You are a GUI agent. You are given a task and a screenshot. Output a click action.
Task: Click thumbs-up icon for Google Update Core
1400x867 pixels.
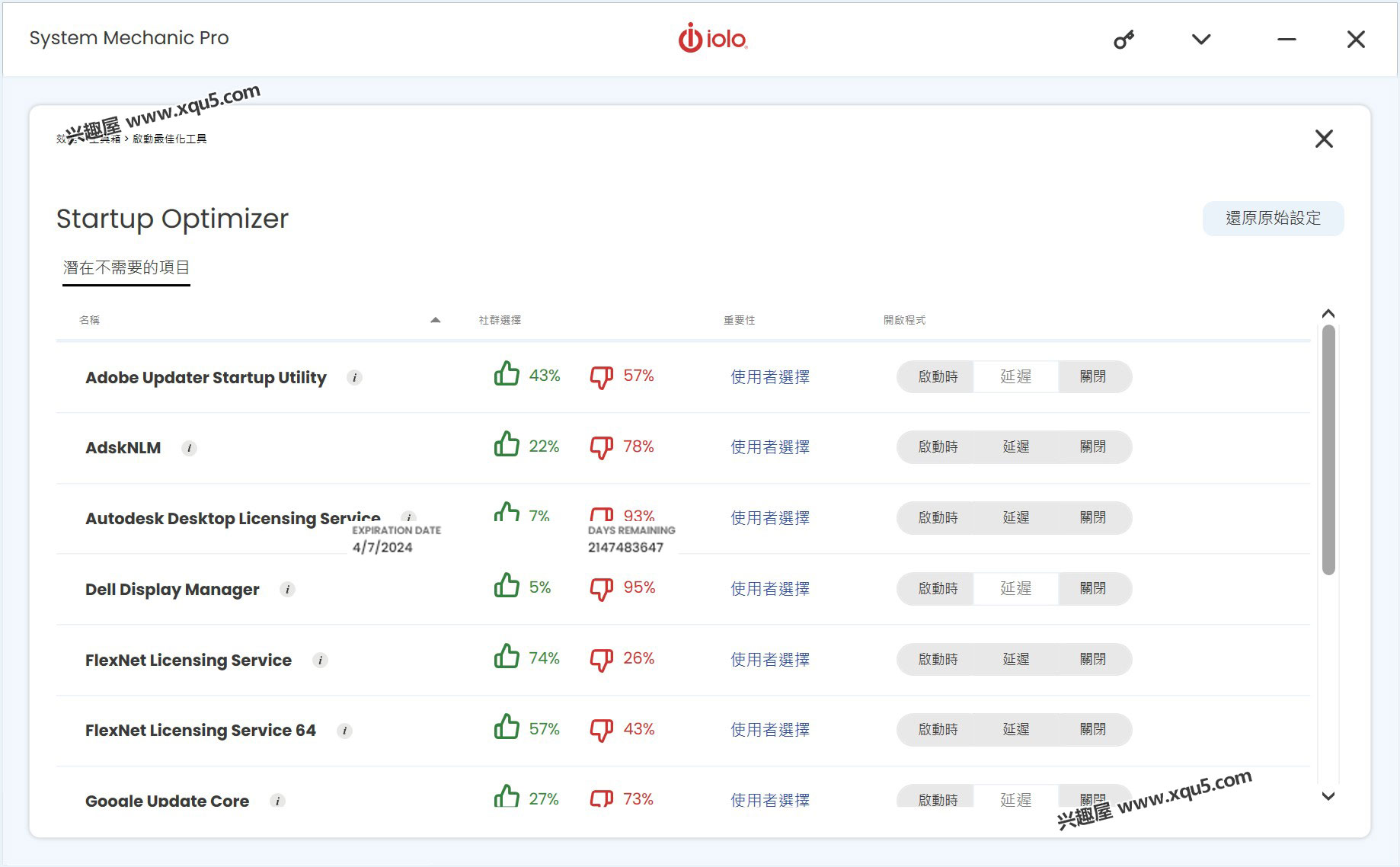tap(507, 795)
